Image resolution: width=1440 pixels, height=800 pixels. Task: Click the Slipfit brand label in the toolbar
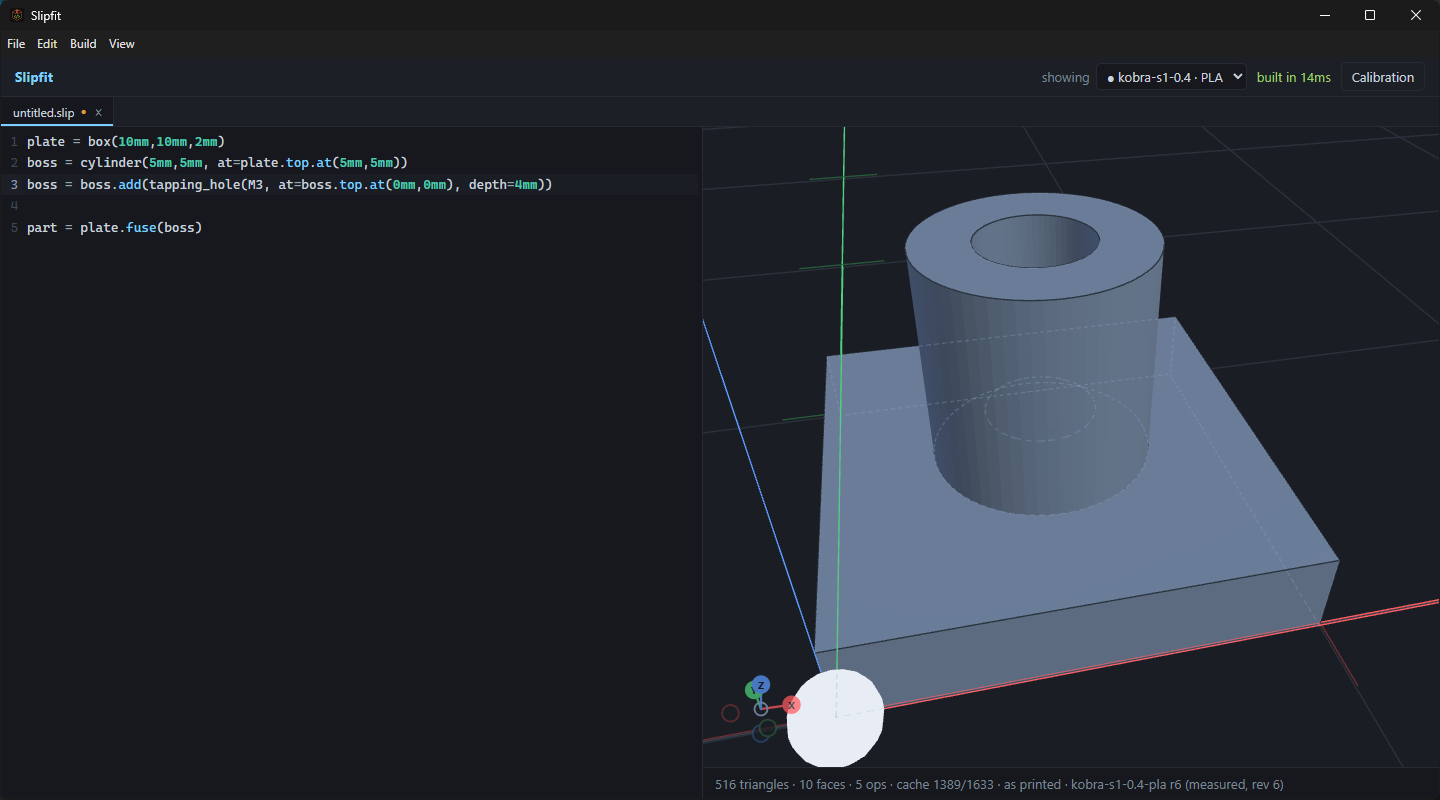point(34,77)
